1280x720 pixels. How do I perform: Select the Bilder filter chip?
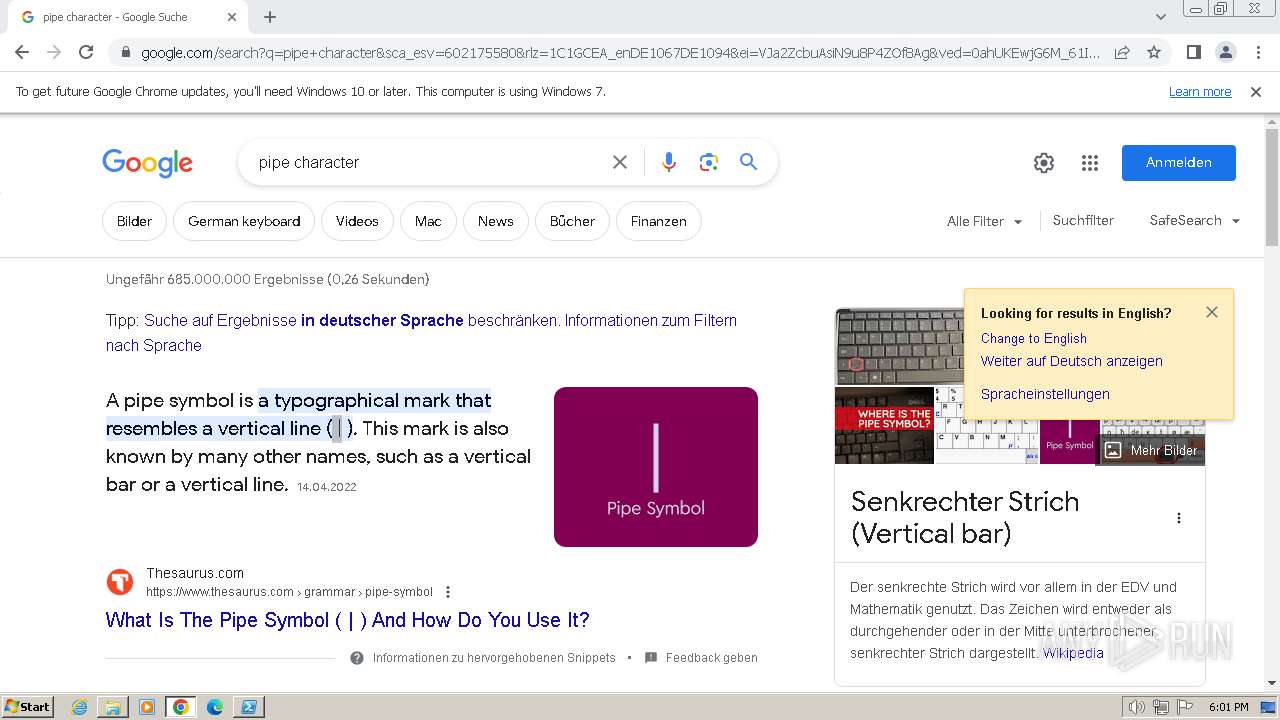pos(134,221)
